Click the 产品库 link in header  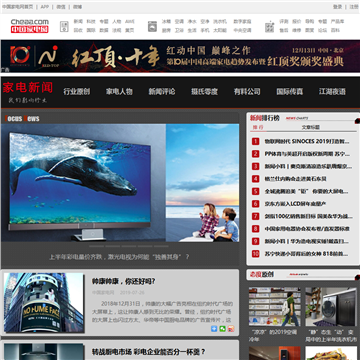[x=337, y=21]
